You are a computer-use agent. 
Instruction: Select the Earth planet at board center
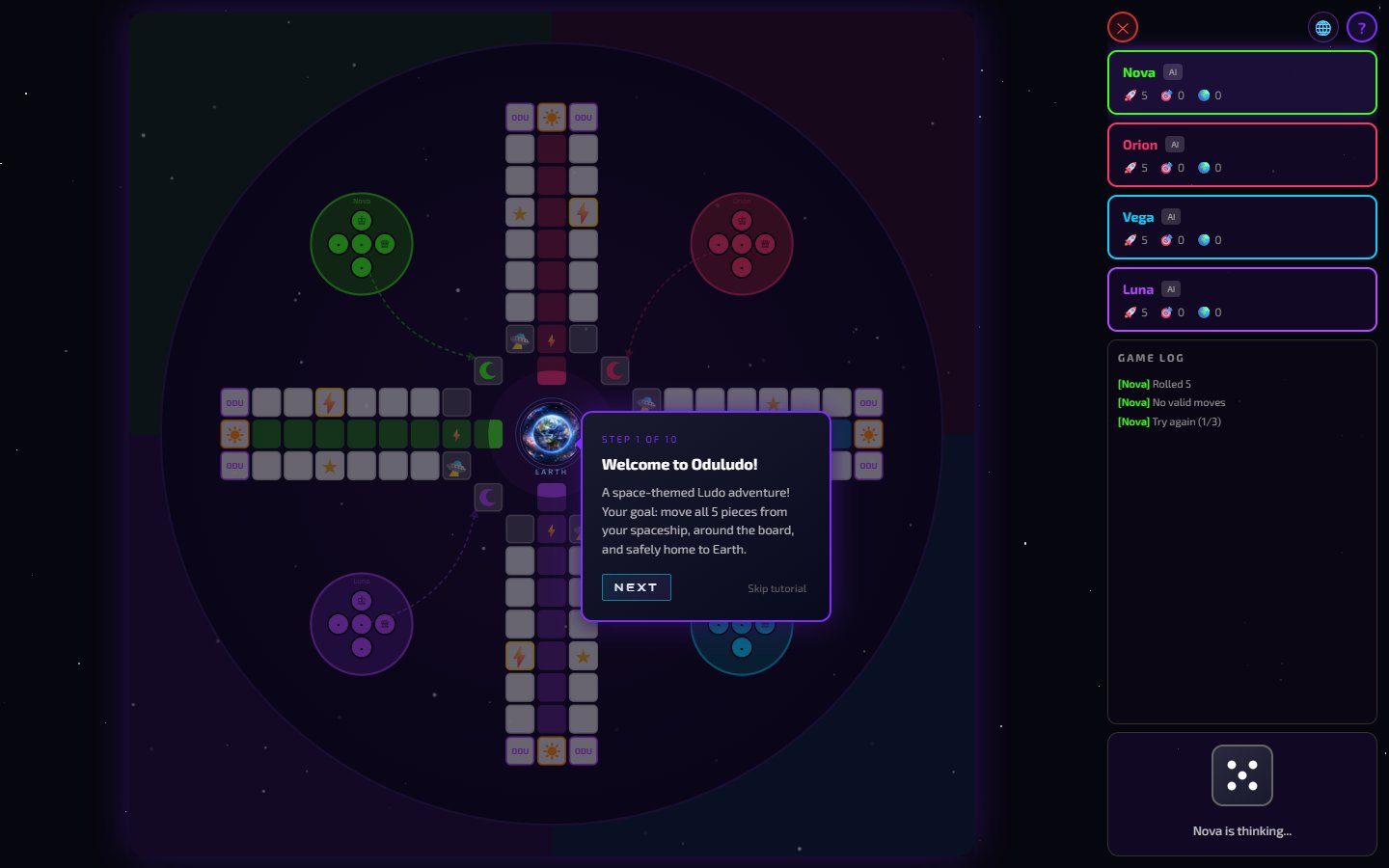(551, 434)
